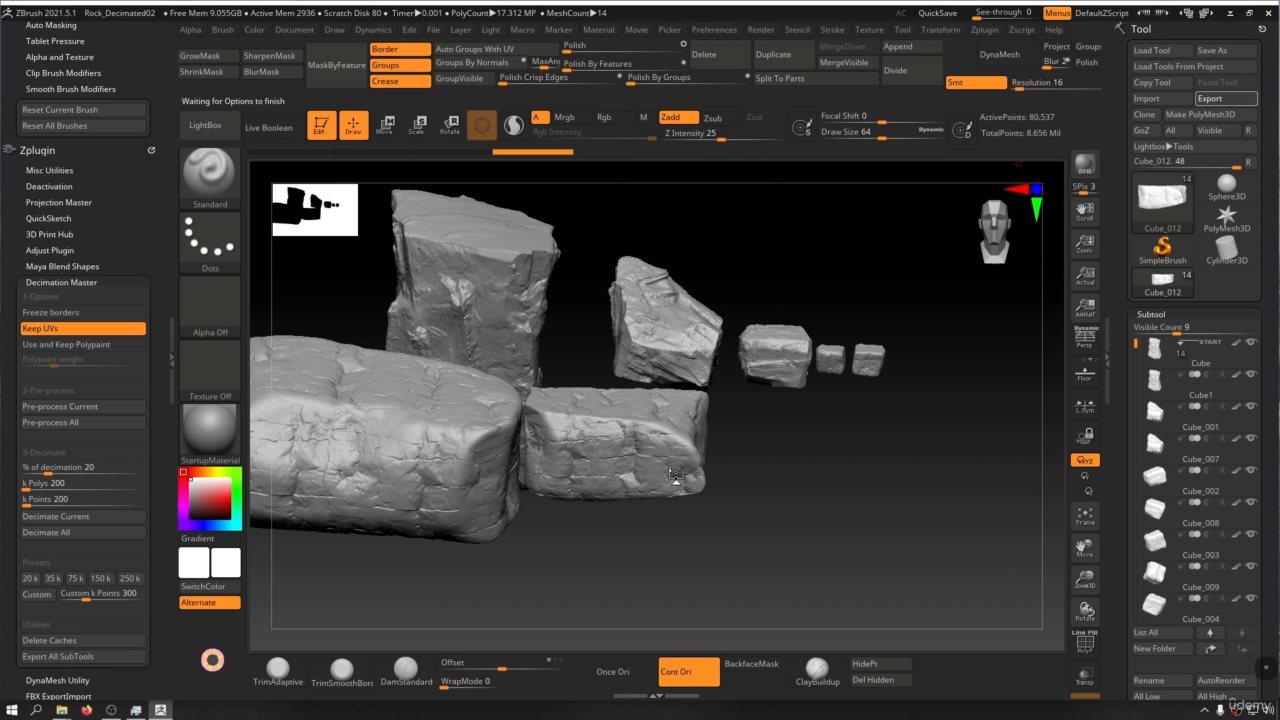Open the Dots stroke selector
The image size is (1280, 720).
click(210, 243)
